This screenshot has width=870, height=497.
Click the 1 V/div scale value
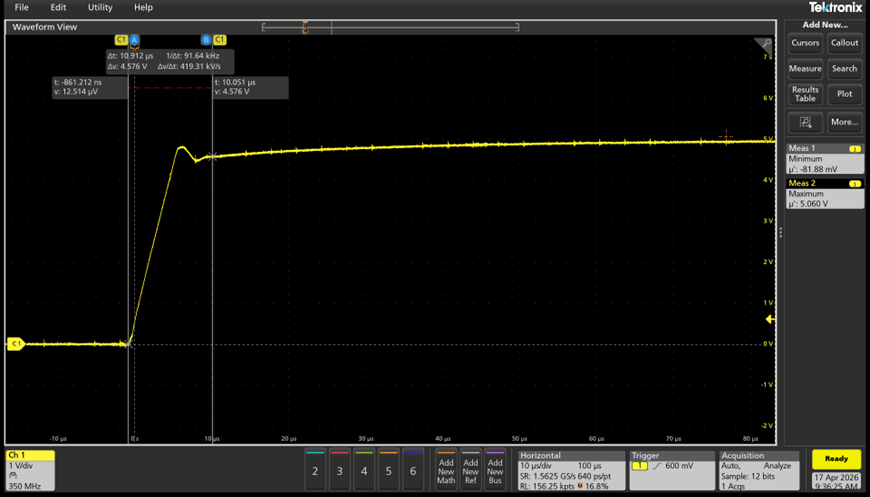(22, 466)
